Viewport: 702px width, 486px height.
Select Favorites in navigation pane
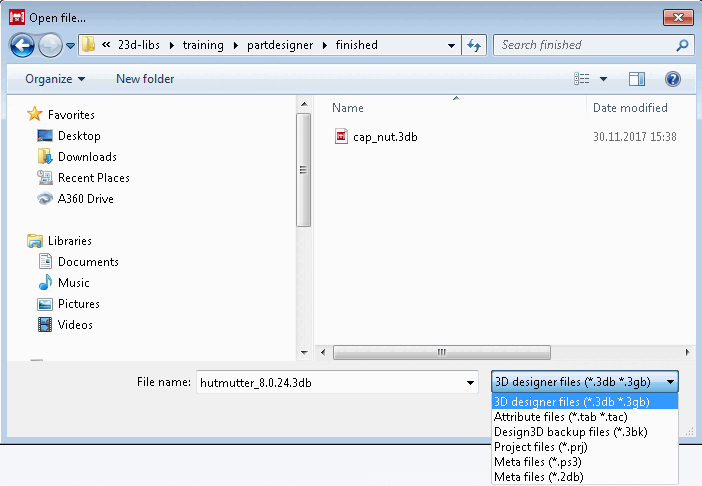pyautogui.click(x=60, y=115)
